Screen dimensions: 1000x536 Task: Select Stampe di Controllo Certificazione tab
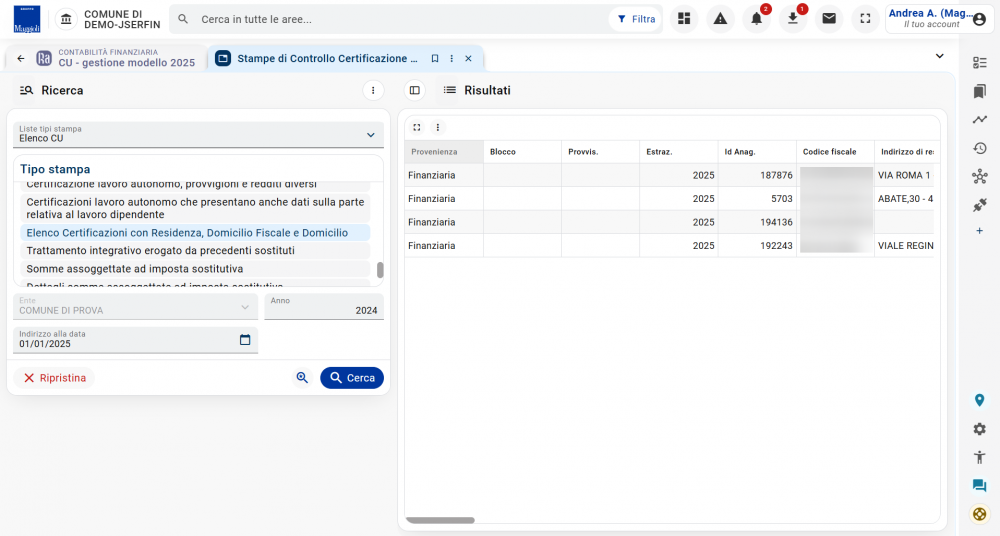[327, 58]
